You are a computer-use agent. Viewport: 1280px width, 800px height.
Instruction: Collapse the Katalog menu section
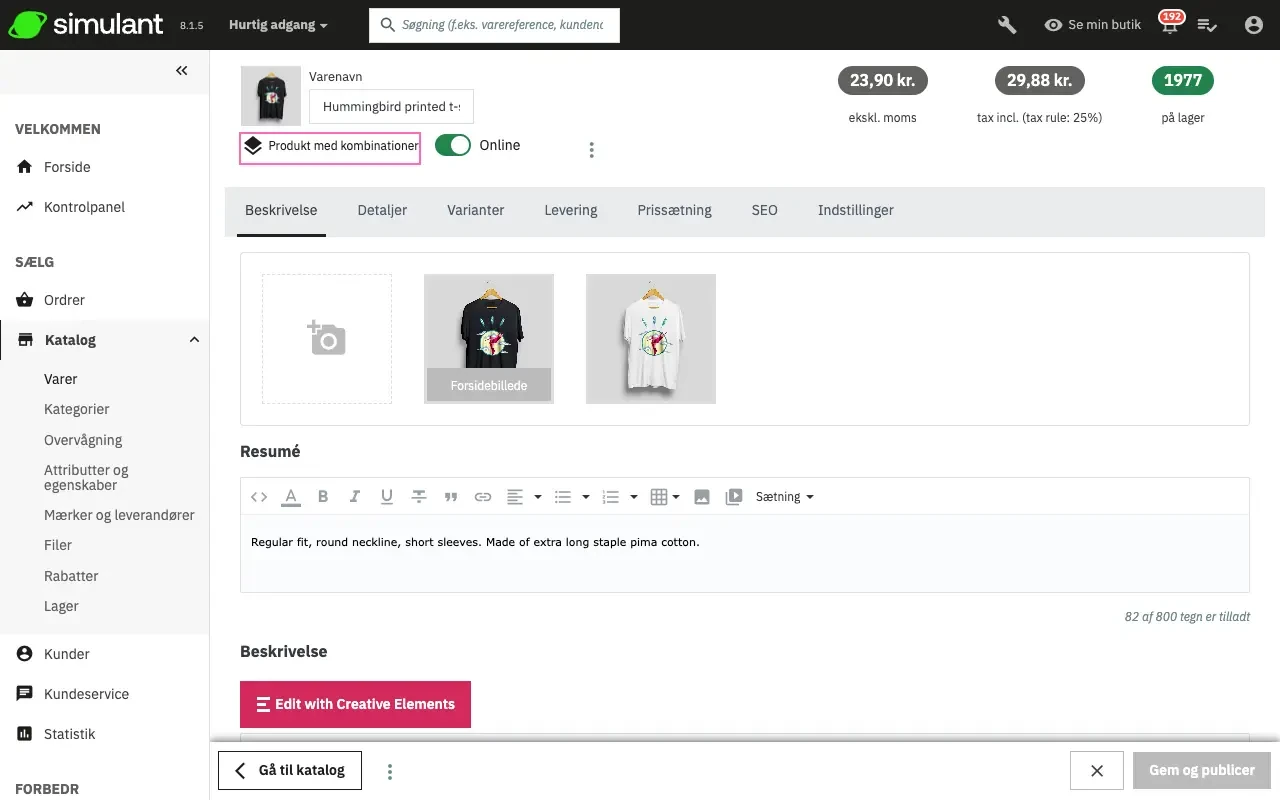click(x=194, y=340)
